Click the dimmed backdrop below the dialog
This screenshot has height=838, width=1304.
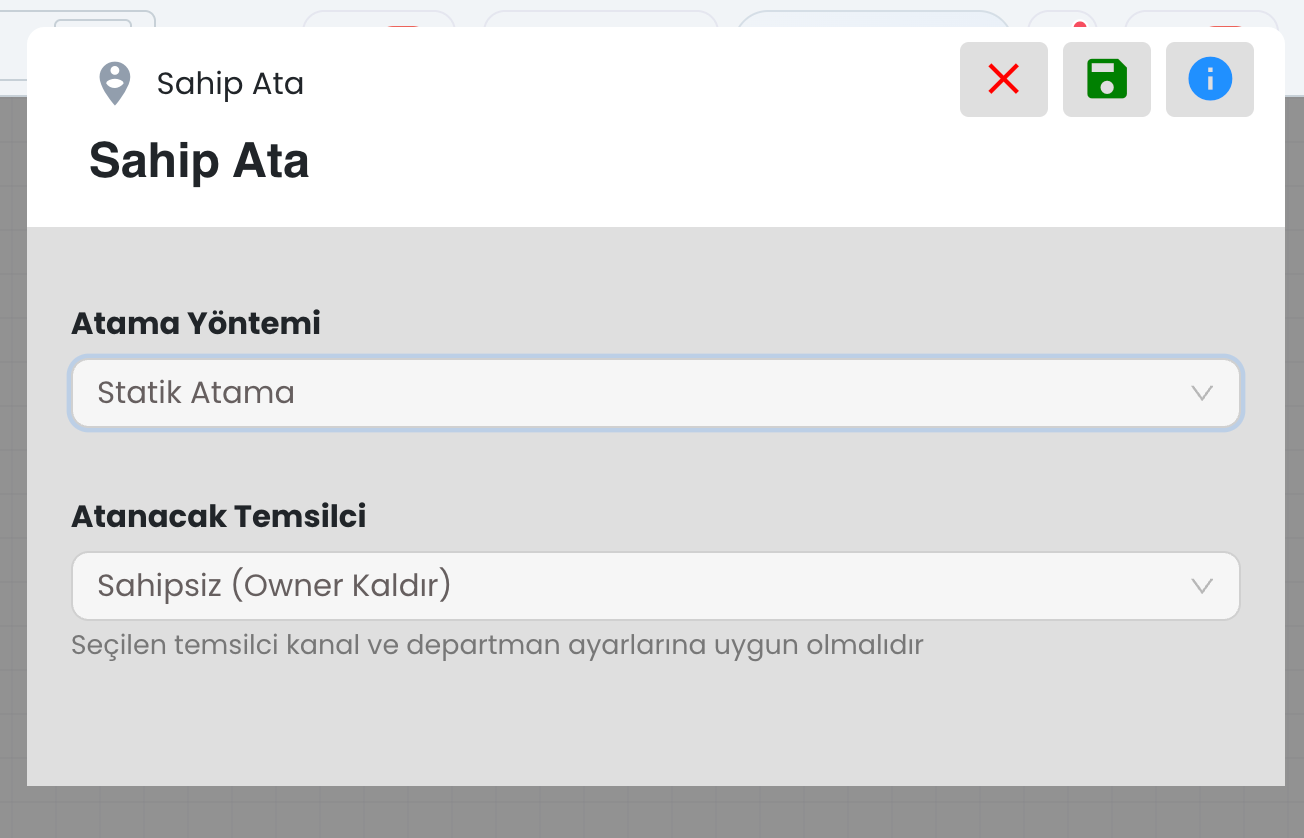coord(650,812)
